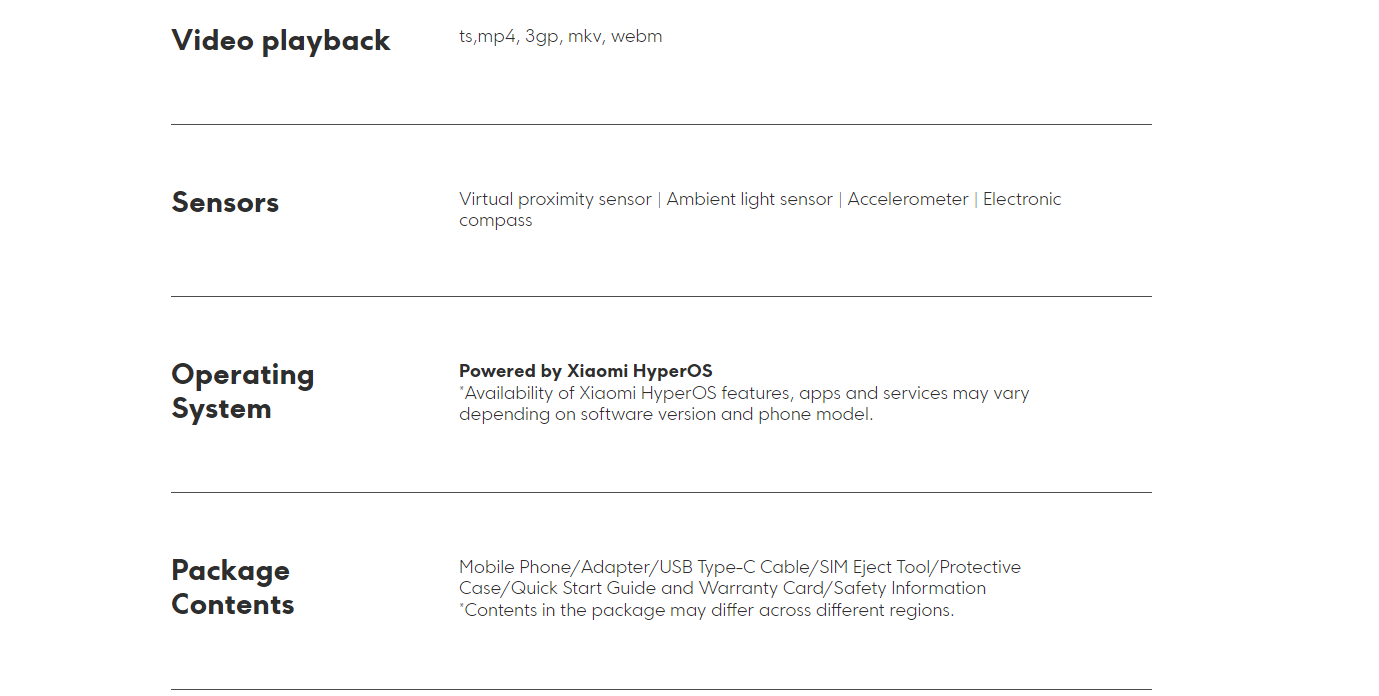Click the divider line below Sensors section
This screenshot has width=1379, height=696.
(x=661, y=297)
